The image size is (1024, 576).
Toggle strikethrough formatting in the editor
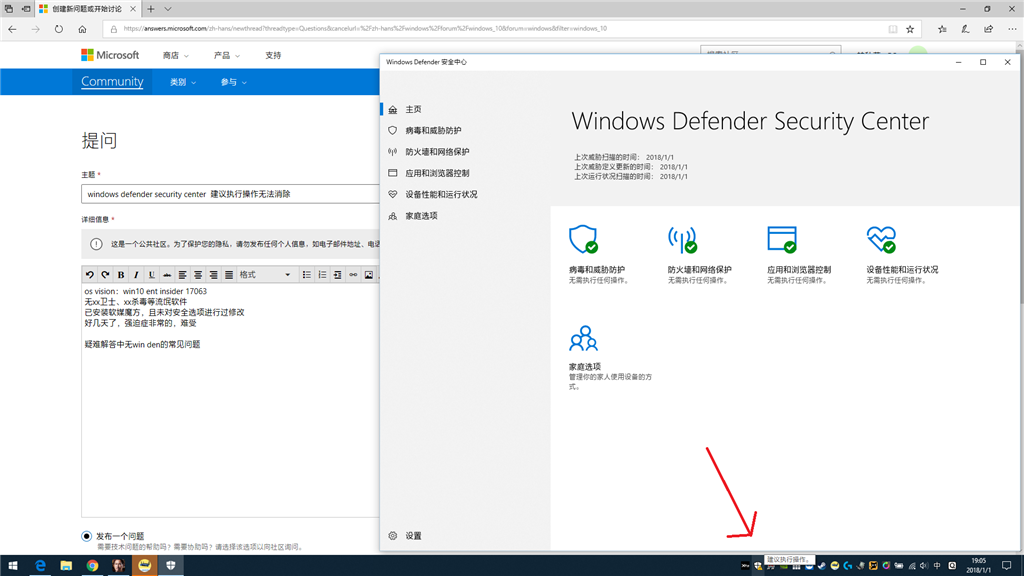coord(167,275)
